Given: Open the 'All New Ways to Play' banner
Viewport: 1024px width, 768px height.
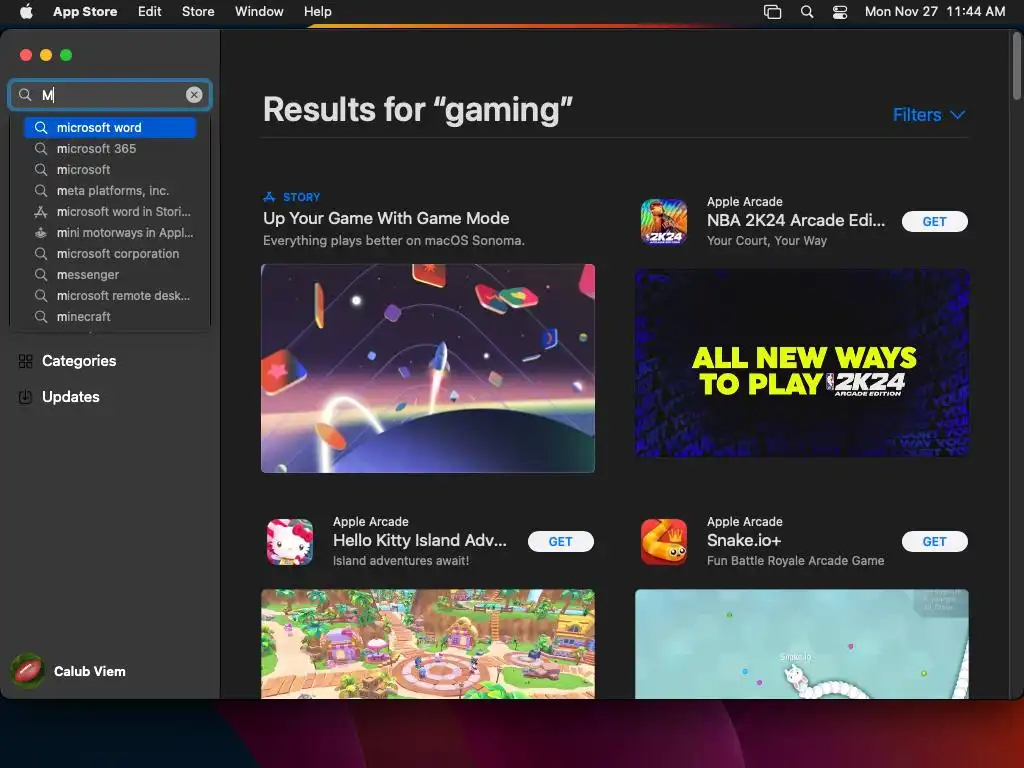Looking at the screenshot, I should pyautogui.click(x=802, y=362).
